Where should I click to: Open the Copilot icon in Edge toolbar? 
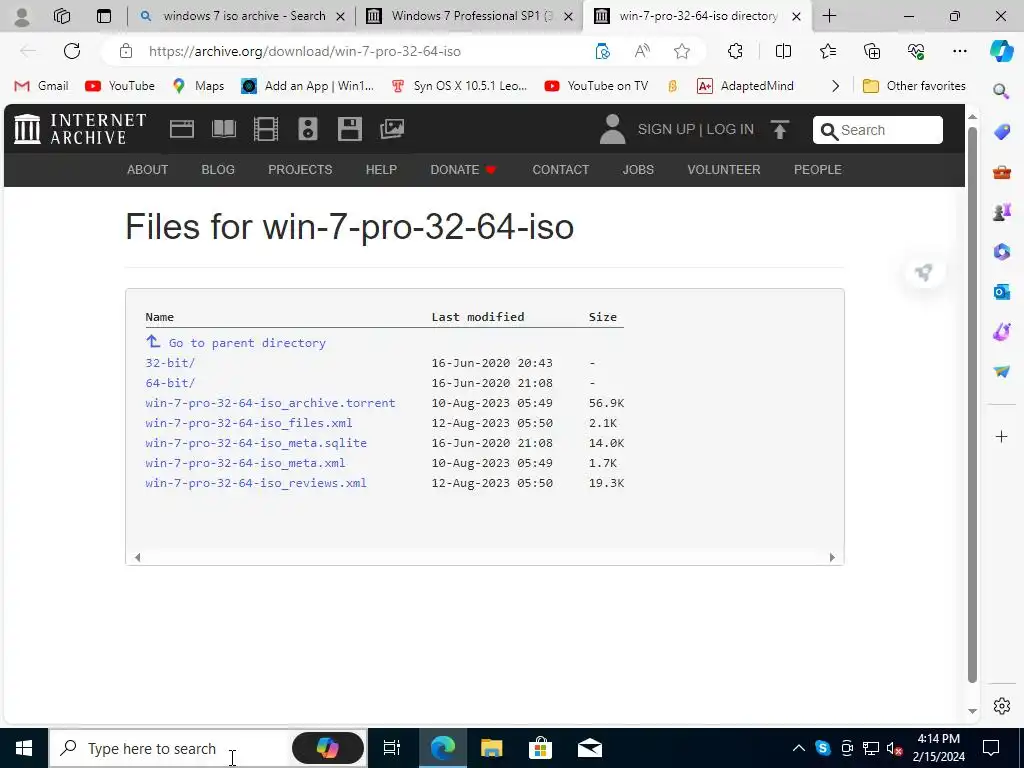pos(1001,51)
